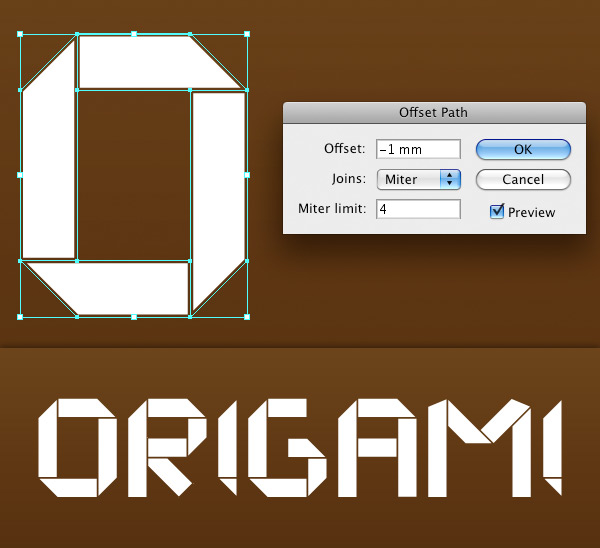Click the letter G in ORIGAMI

click(288, 448)
